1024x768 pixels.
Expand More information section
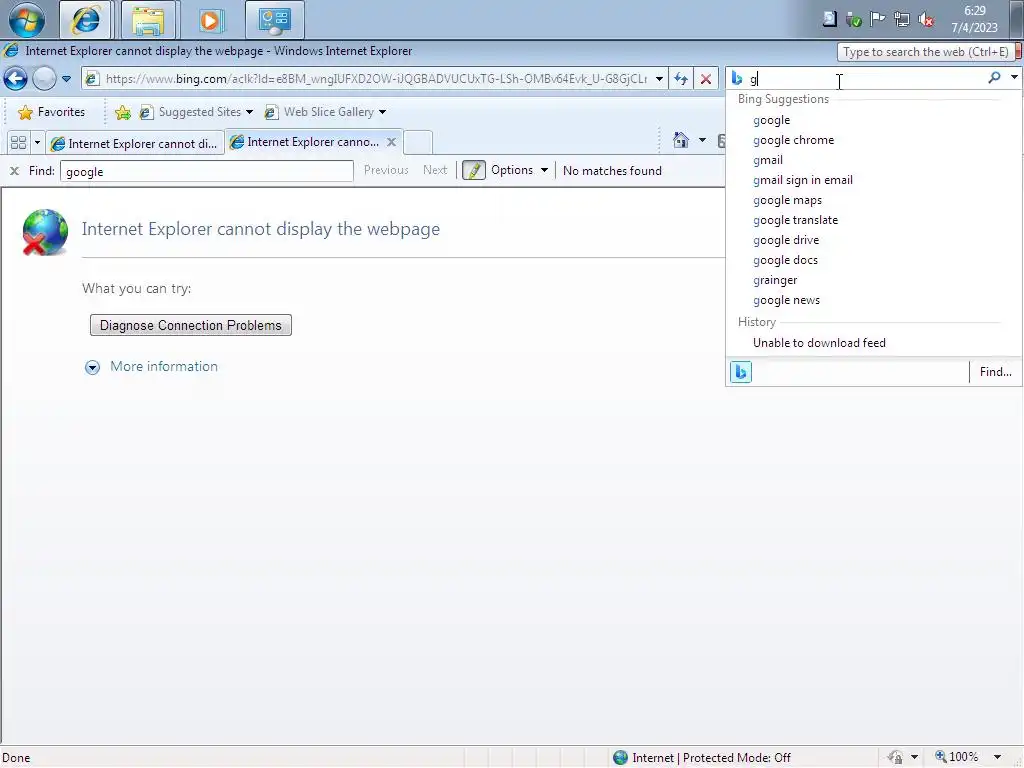(x=152, y=367)
